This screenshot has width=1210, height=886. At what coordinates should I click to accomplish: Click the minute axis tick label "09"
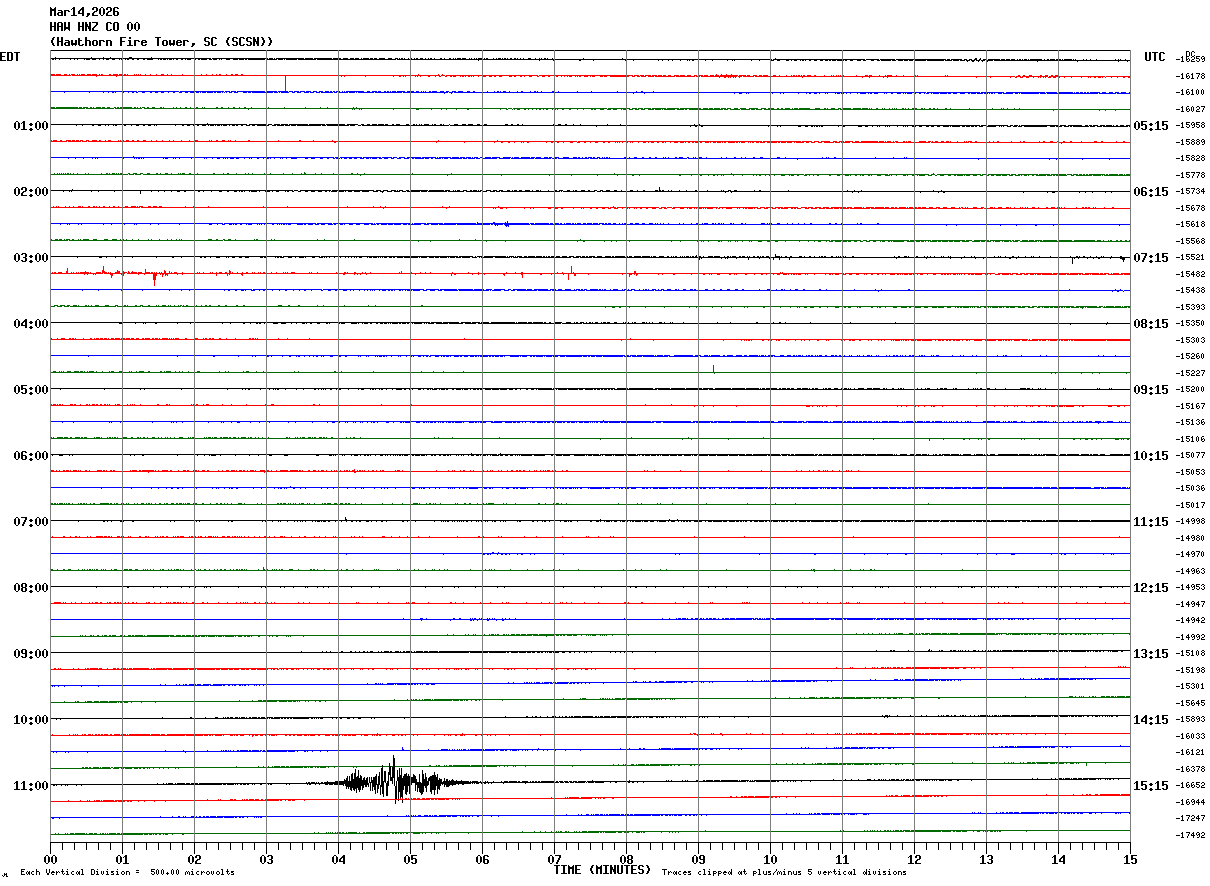[698, 860]
